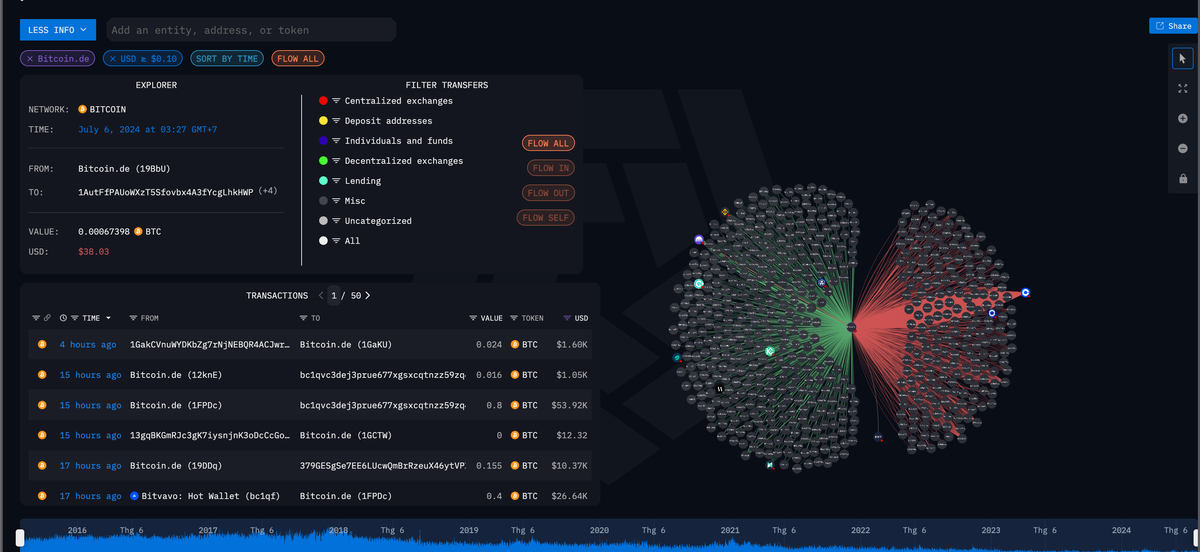Click blue ringed node at right tip of red flows
Viewport: 1200px width, 552px height.
[x=1025, y=293]
